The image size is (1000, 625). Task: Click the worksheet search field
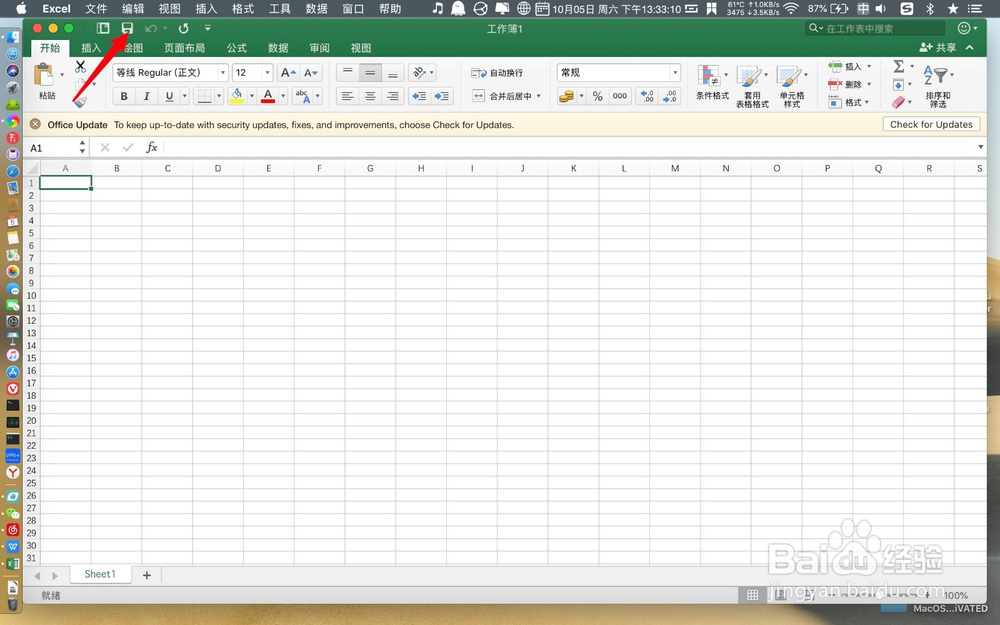[876, 29]
